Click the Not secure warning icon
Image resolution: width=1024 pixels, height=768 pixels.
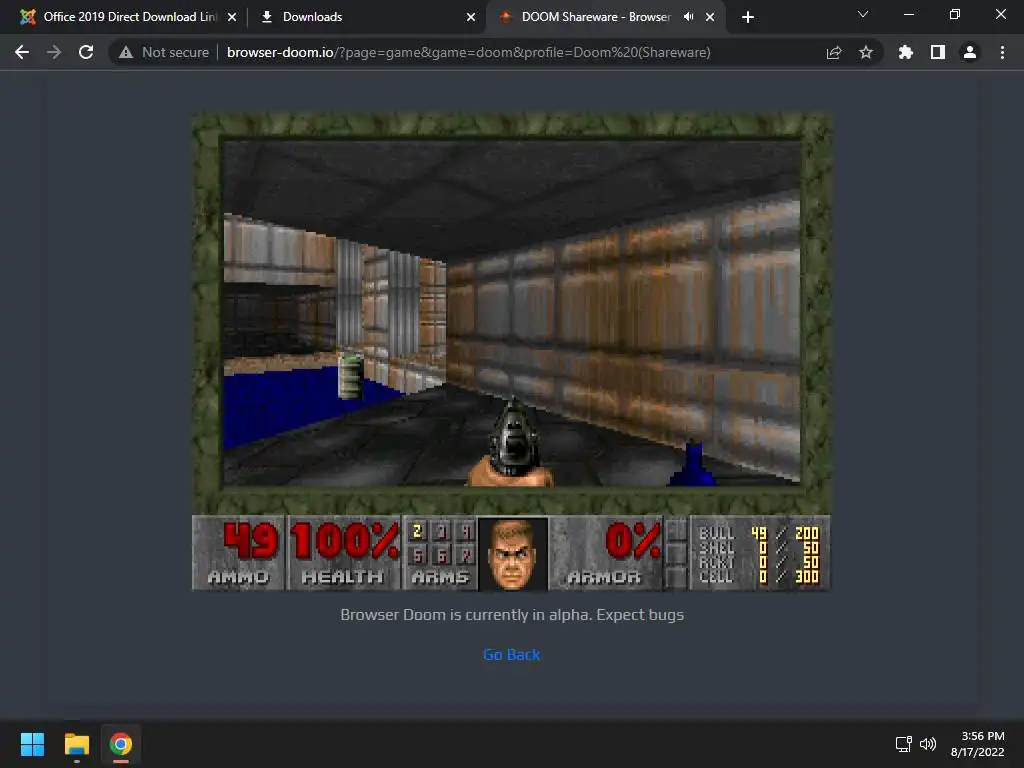point(126,52)
